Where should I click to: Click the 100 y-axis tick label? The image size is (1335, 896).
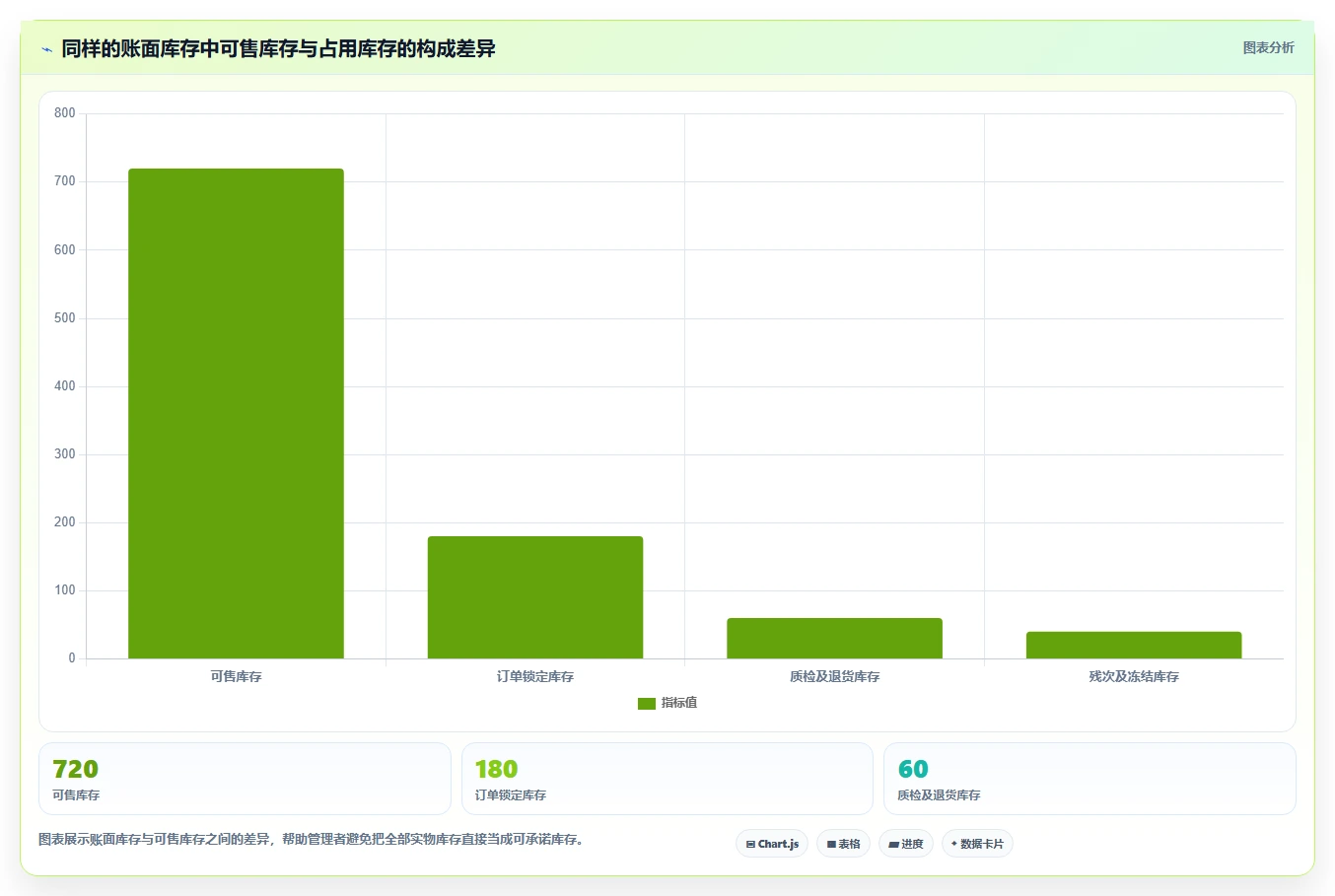point(65,590)
